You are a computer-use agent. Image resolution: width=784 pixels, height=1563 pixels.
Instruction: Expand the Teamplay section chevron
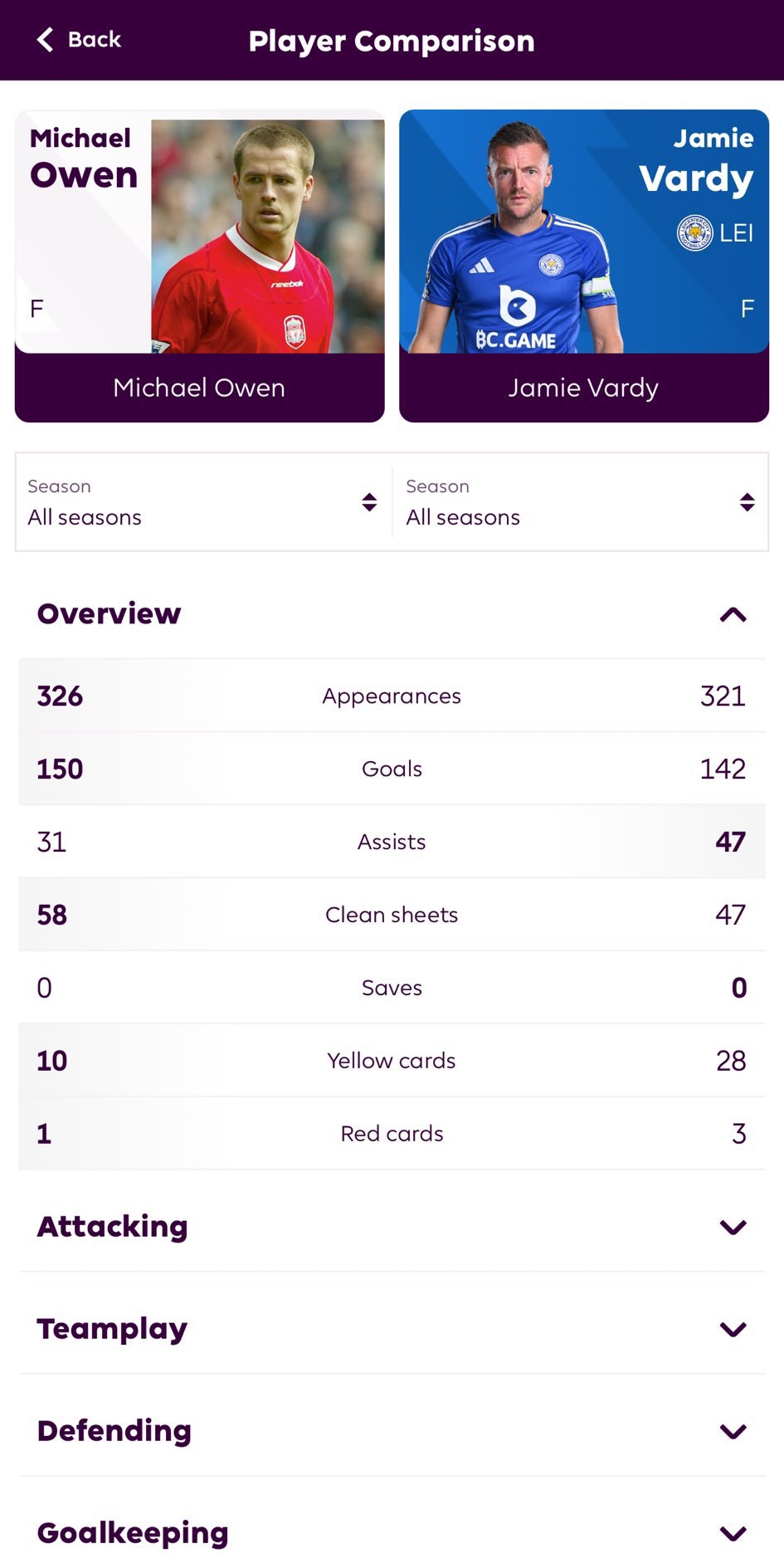(733, 1329)
